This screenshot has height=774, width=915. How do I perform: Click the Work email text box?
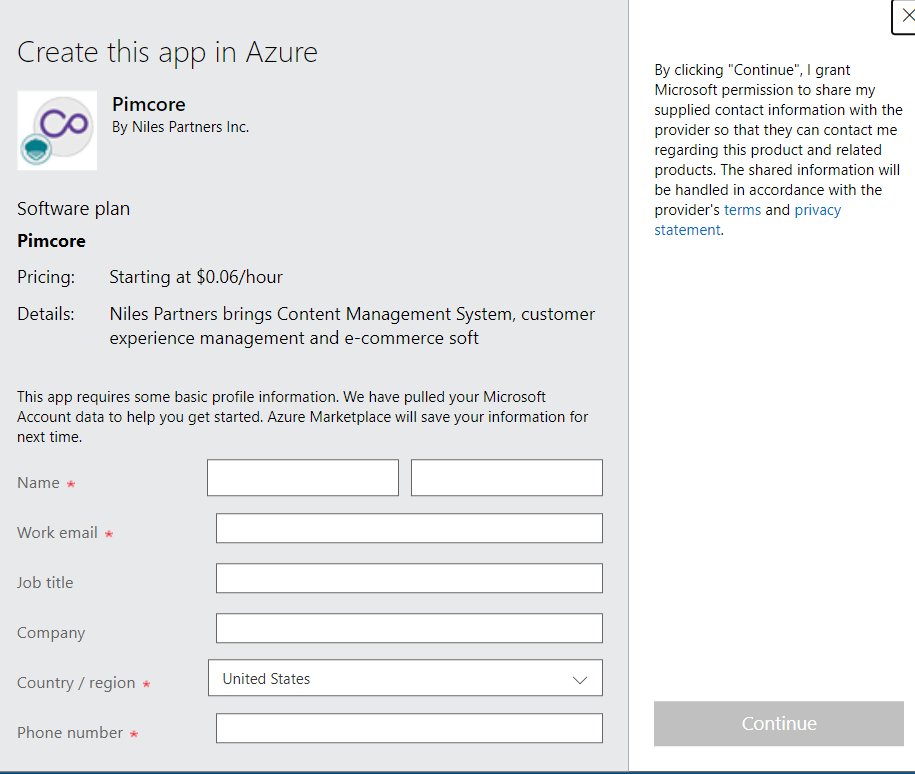tap(409, 528)
